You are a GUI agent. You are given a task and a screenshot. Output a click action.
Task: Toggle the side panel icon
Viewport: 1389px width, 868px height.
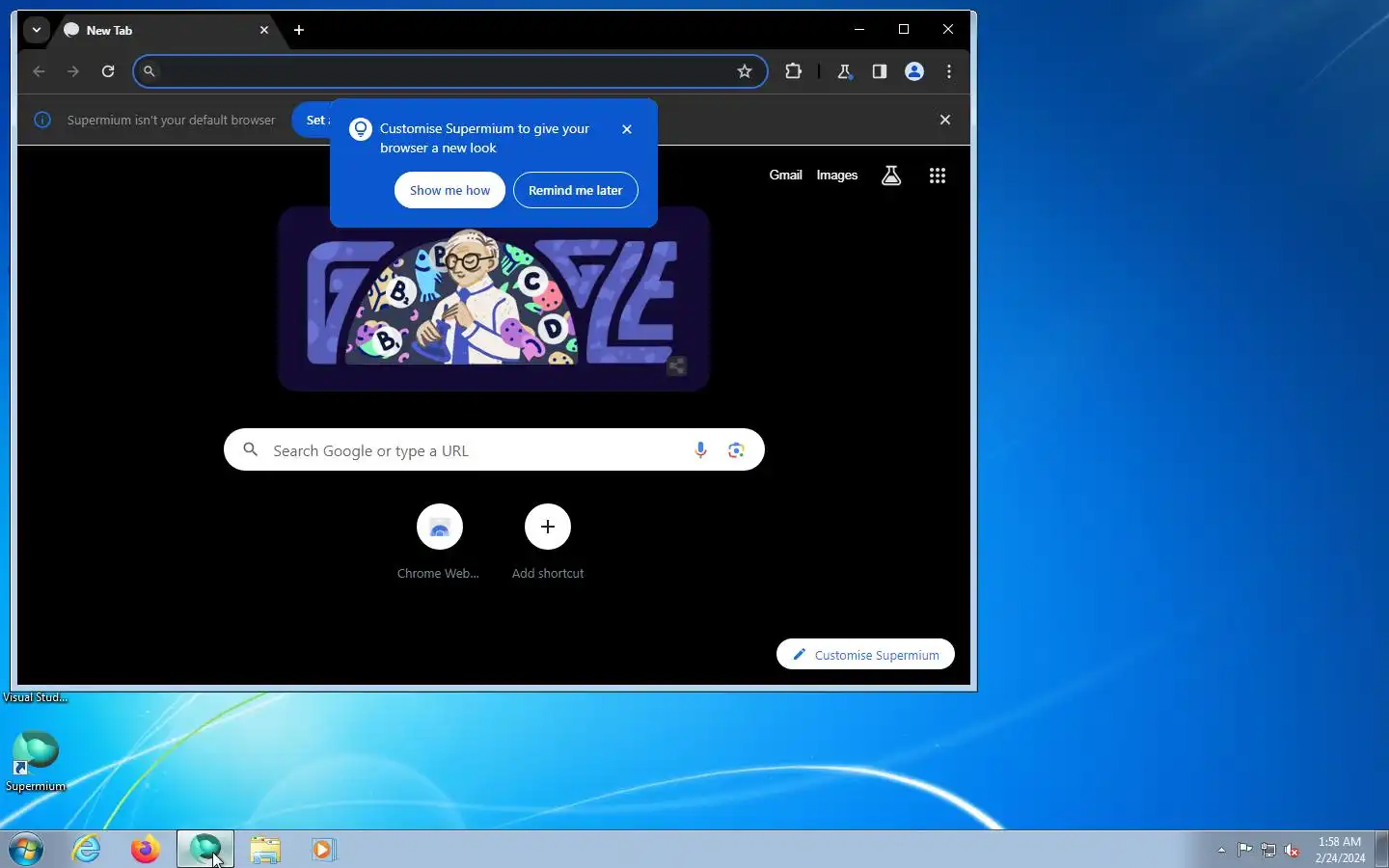tap(880, 71)
